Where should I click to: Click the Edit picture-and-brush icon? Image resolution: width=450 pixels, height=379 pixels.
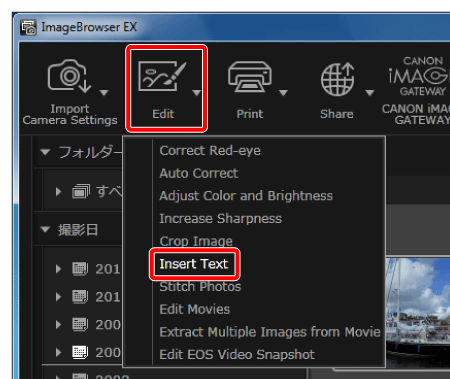point(162,76)
